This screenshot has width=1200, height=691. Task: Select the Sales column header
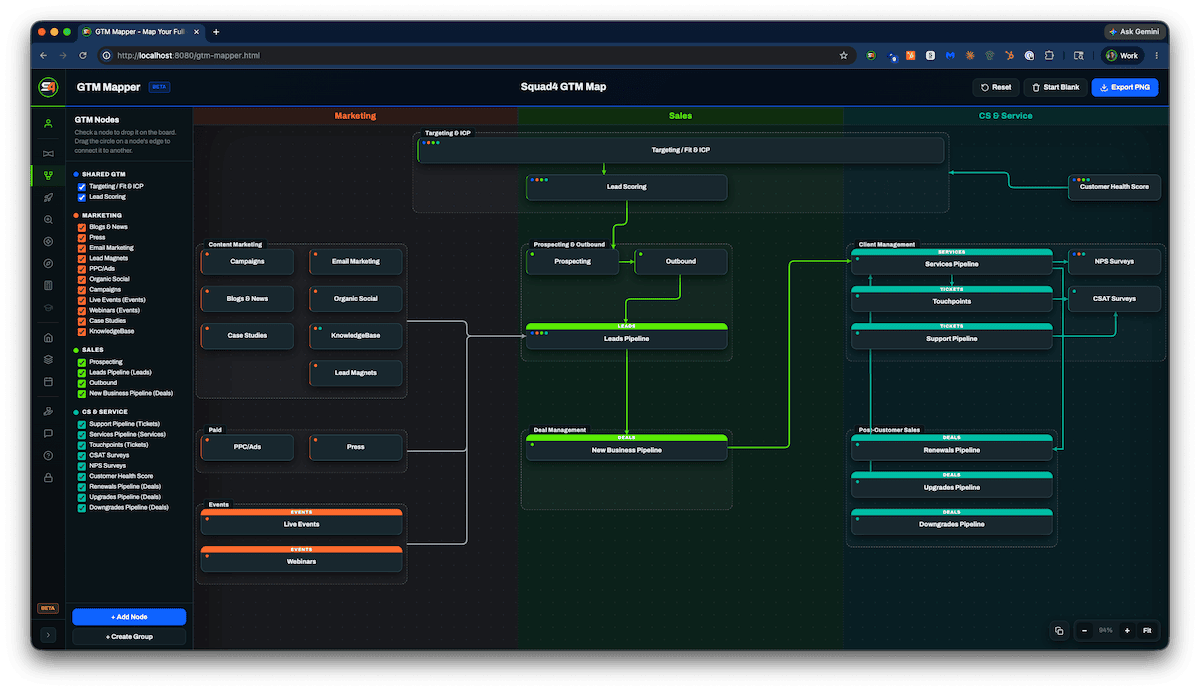coord(680,116)
